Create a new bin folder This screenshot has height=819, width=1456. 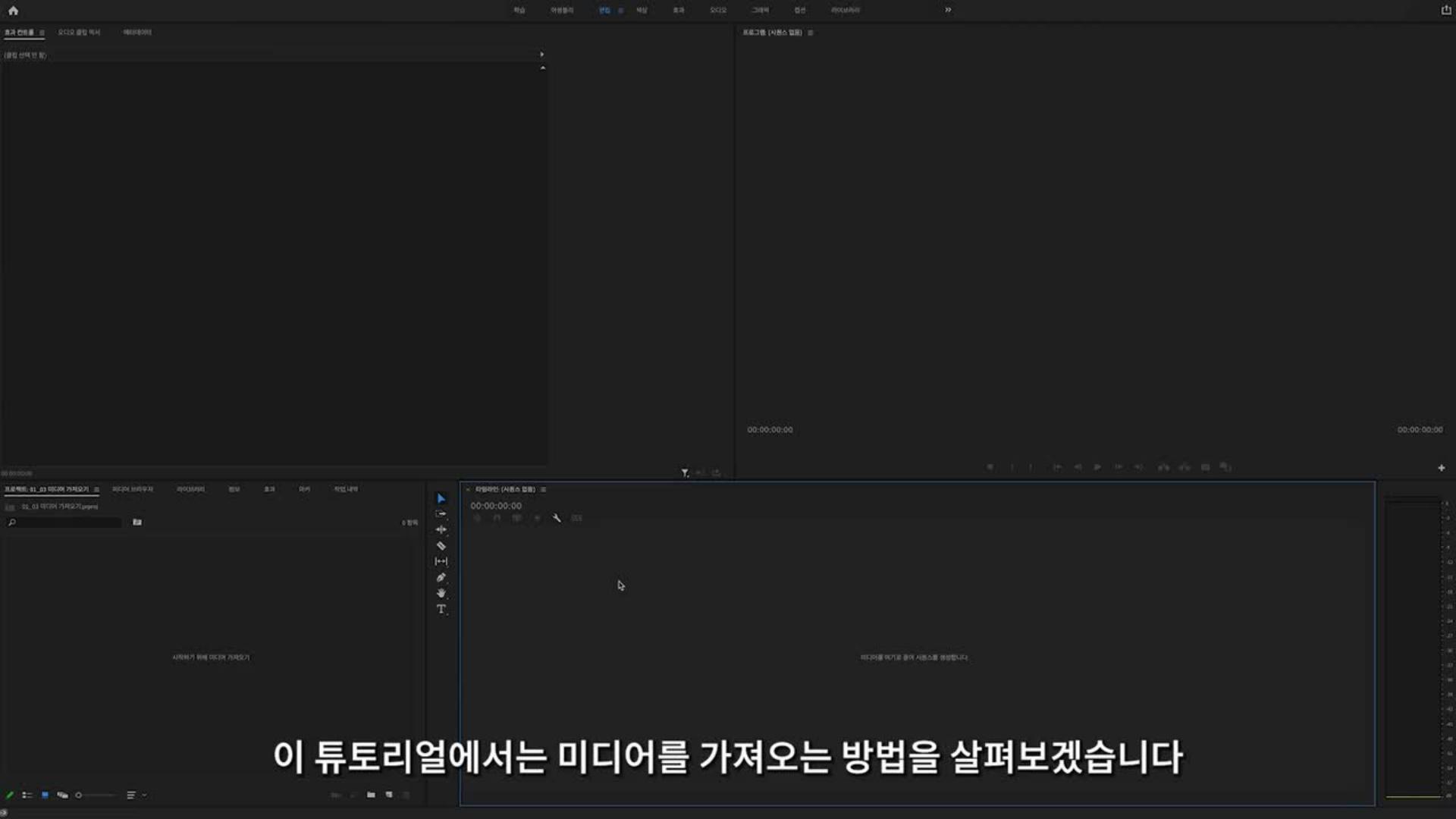pos(371,795)
